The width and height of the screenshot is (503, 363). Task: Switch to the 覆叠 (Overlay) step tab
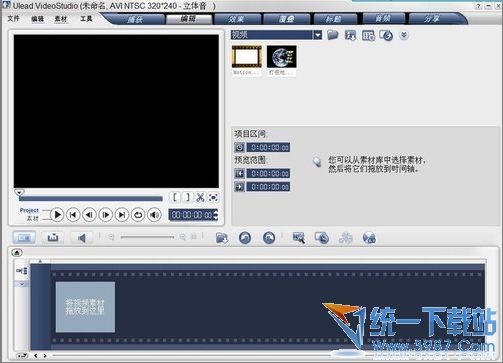pyautogui.click(x=287, y=19)
